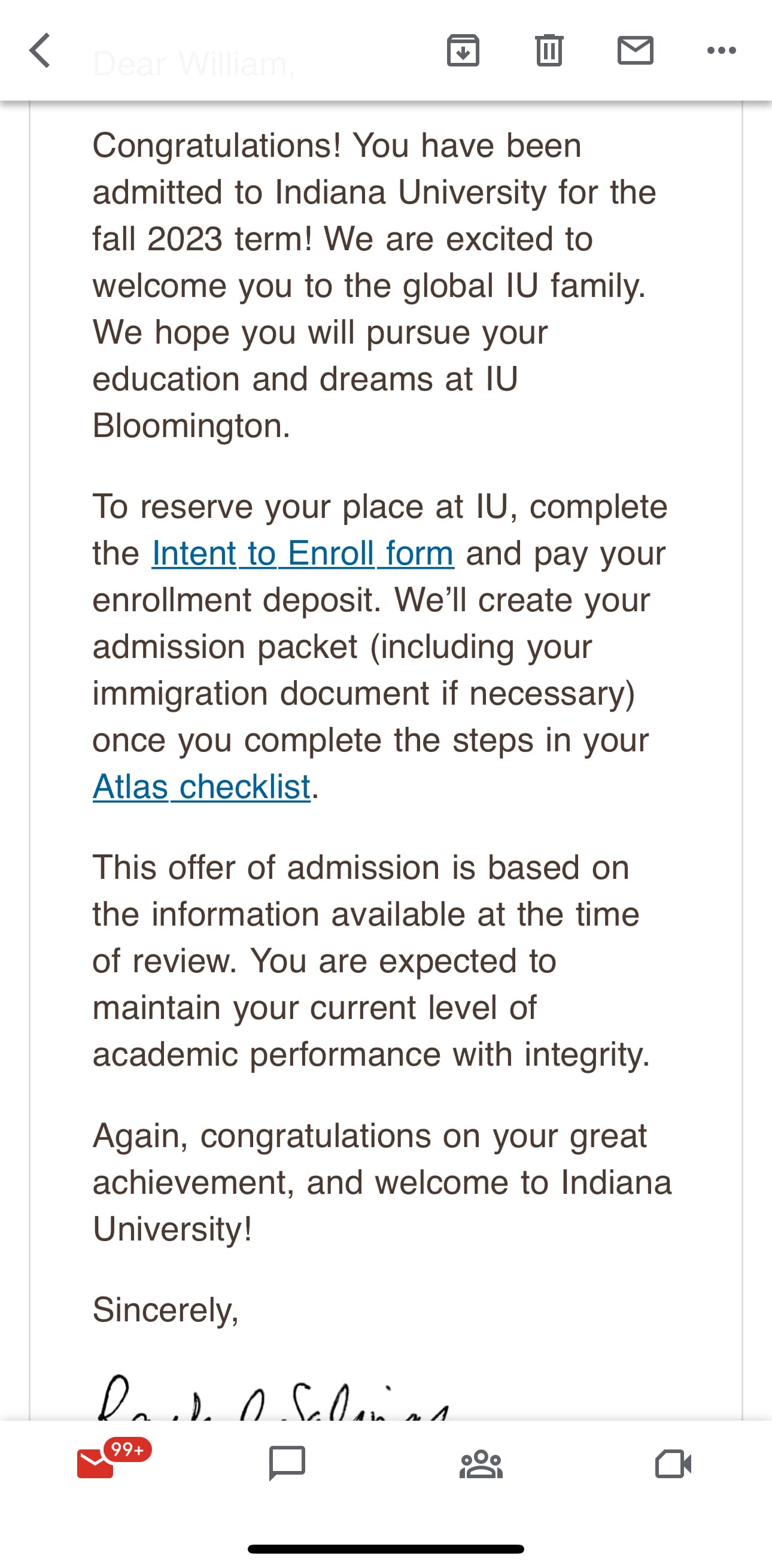
Task: Open the three-dot more options menu
Action: point(722,50)
